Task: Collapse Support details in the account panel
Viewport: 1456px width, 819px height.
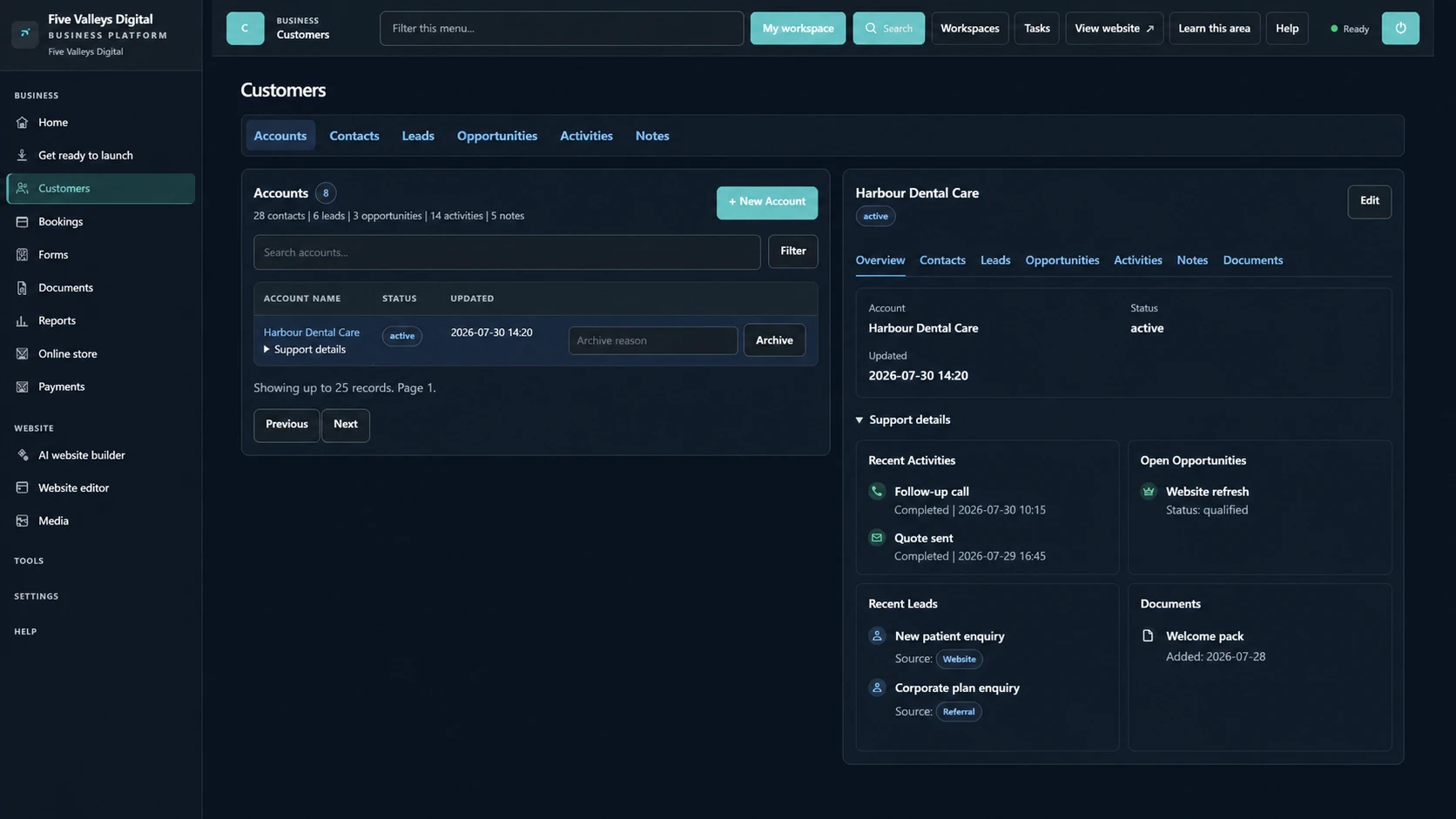Action: (x=903, y=420)
